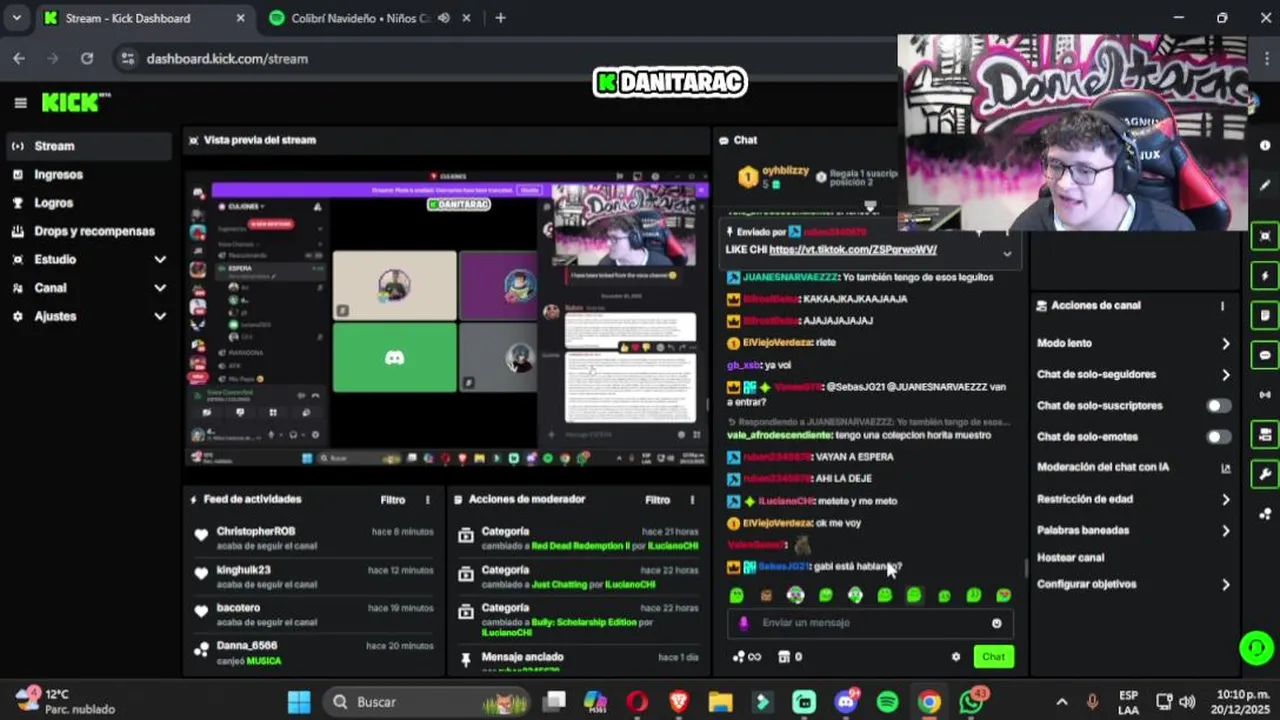The height and width of the screenshot is (720, 1280).
Task: Open the info icon in the right sidebar
Action: click(1265, 145)
